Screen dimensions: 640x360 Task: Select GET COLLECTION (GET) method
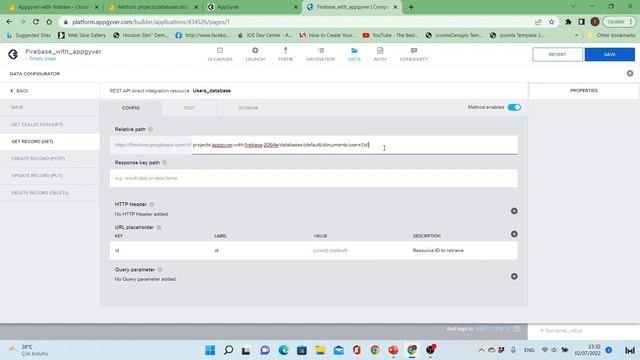tap(49, 124)
